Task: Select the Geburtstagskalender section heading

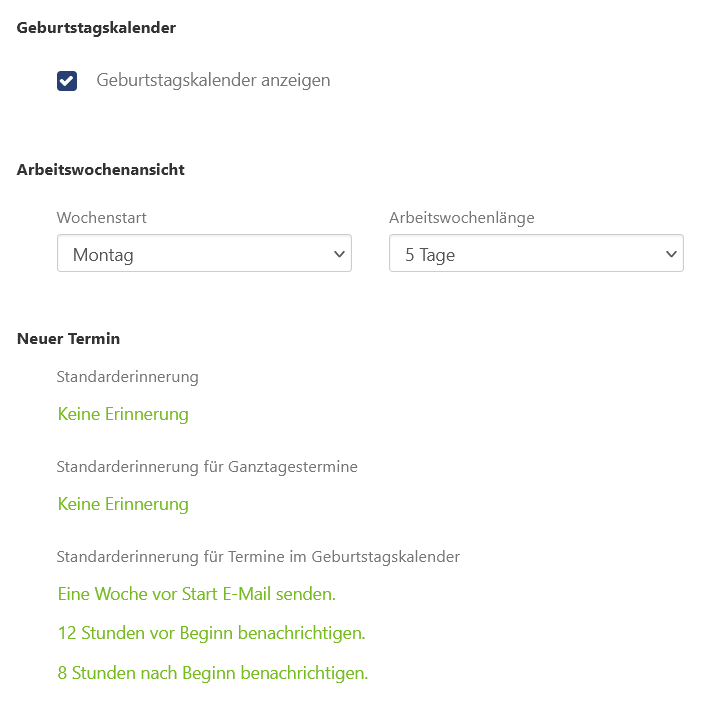Action: [x=96, y=28]
